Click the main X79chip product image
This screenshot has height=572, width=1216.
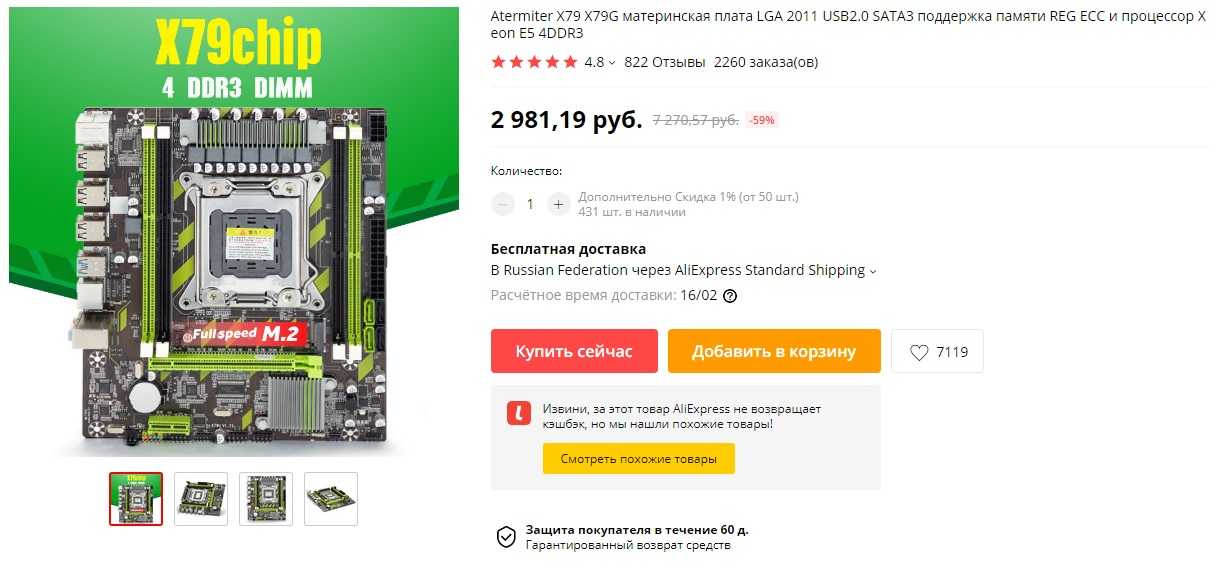(234, 233)
